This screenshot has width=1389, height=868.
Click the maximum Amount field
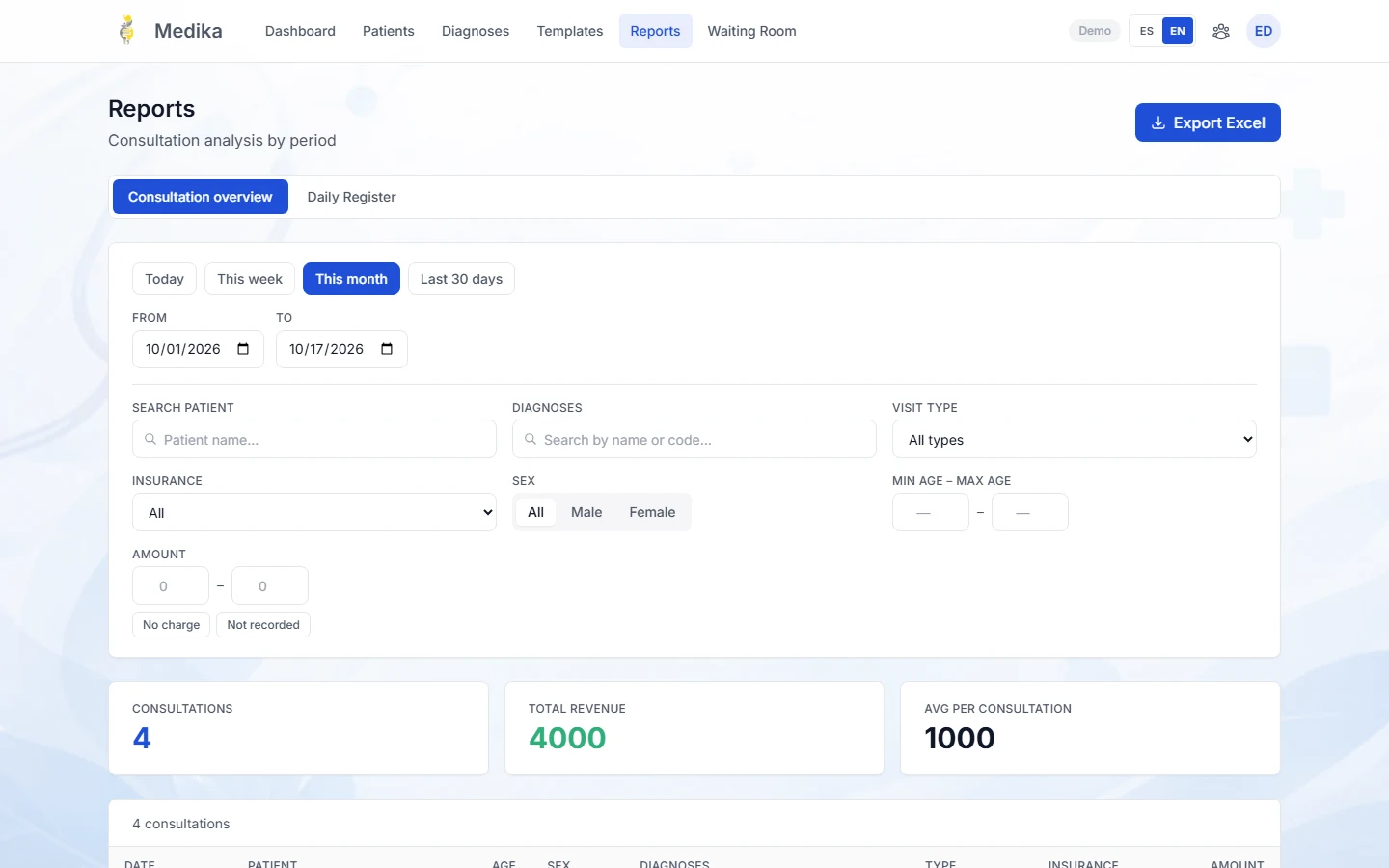click(270, 585)
